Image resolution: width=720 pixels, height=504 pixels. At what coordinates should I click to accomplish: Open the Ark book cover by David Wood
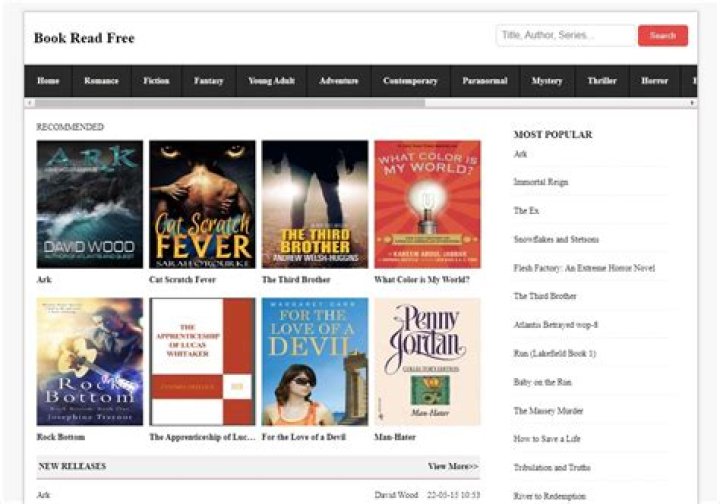[90, 204]
